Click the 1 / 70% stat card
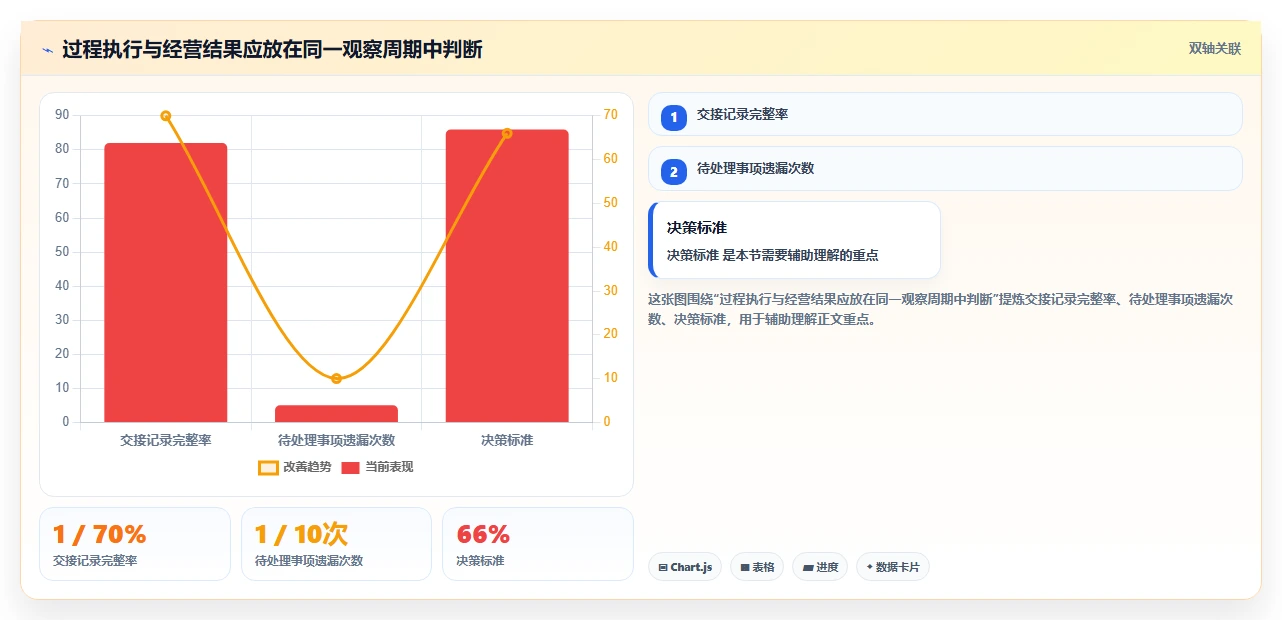Viewport: 1282px width, 620px height. pyautogui.click(x=135, y=544)
